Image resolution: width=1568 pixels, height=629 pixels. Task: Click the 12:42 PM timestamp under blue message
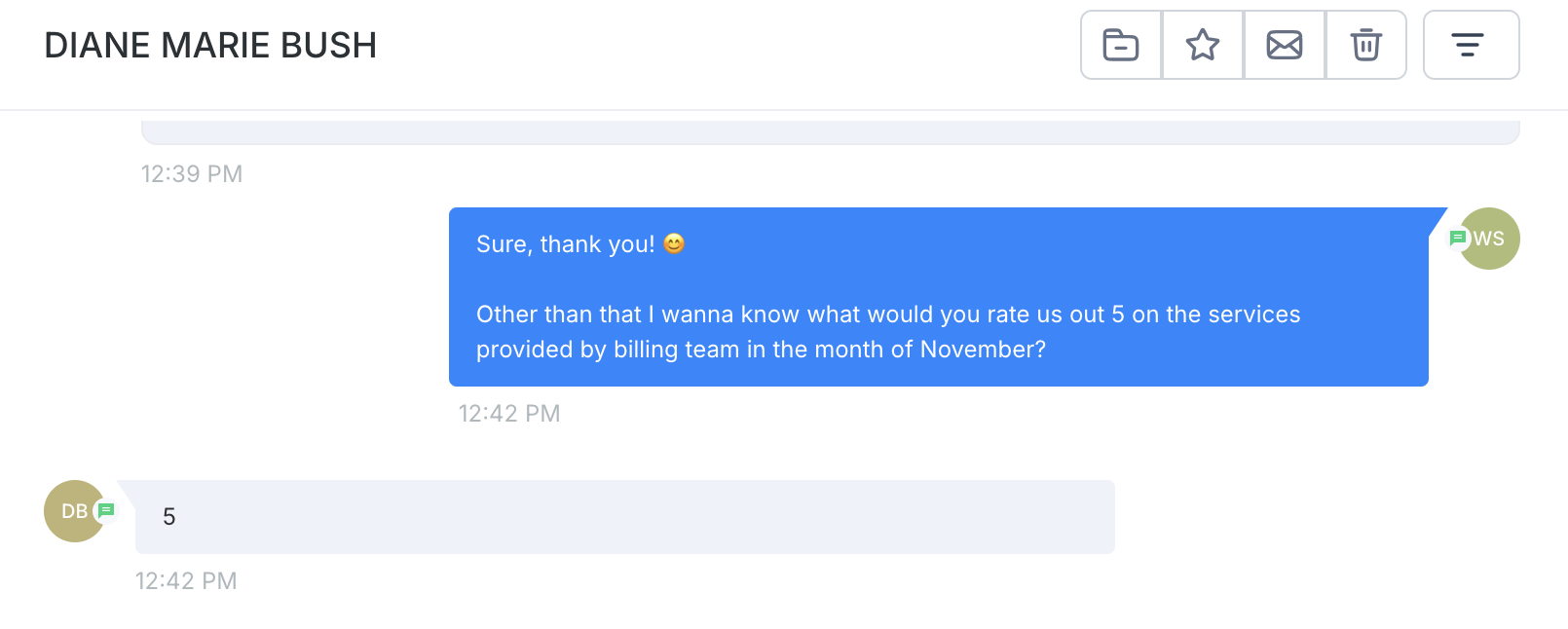(x=509, y=414)
